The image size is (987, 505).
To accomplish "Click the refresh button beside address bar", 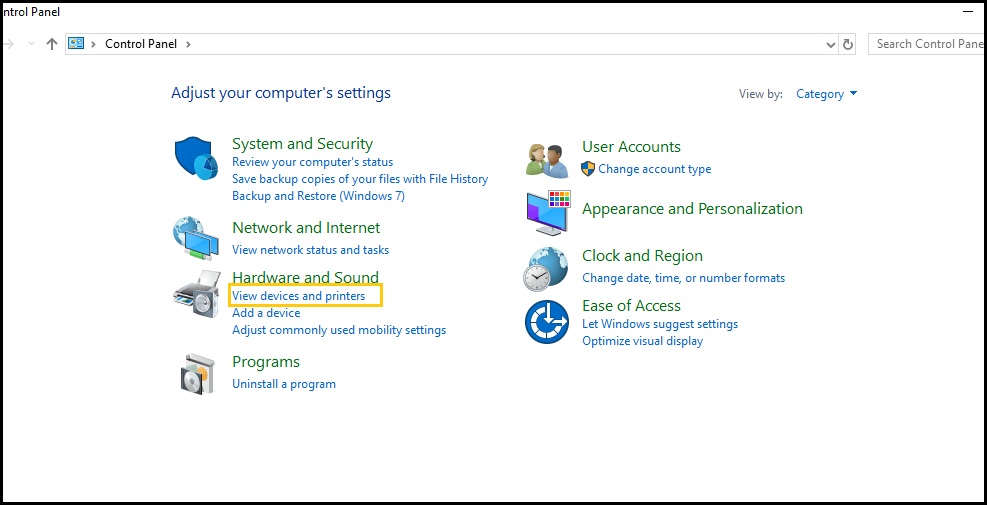I will tap(848, 44).
